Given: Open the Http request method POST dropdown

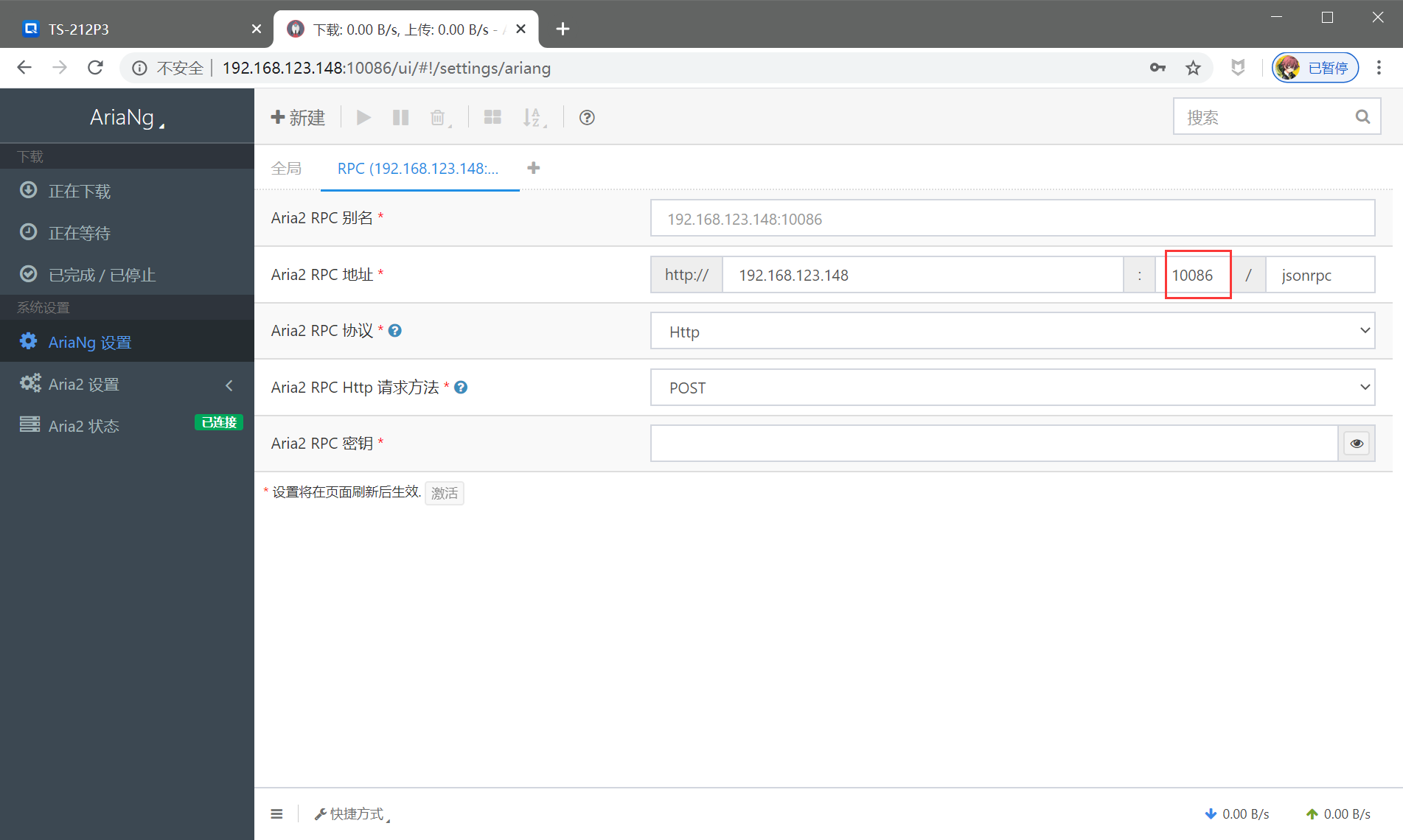Looking at the screenshot, I should tap(1012, 388).
